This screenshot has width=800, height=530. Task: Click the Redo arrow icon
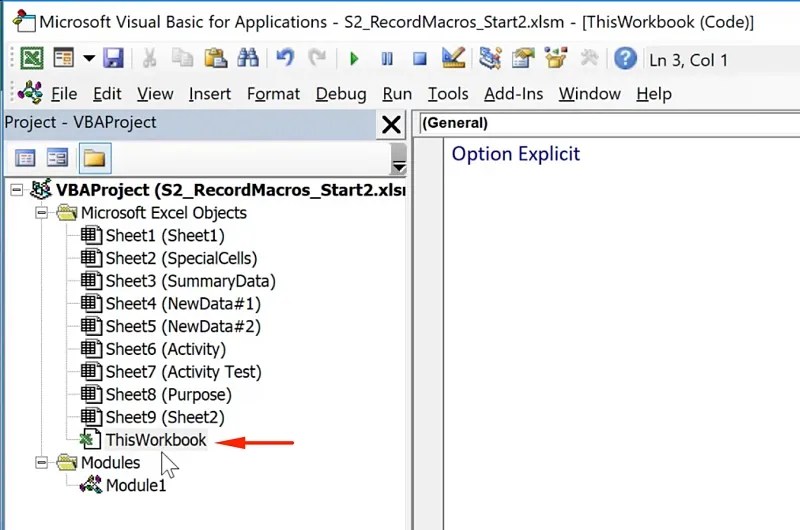click(x=317, y=59)
